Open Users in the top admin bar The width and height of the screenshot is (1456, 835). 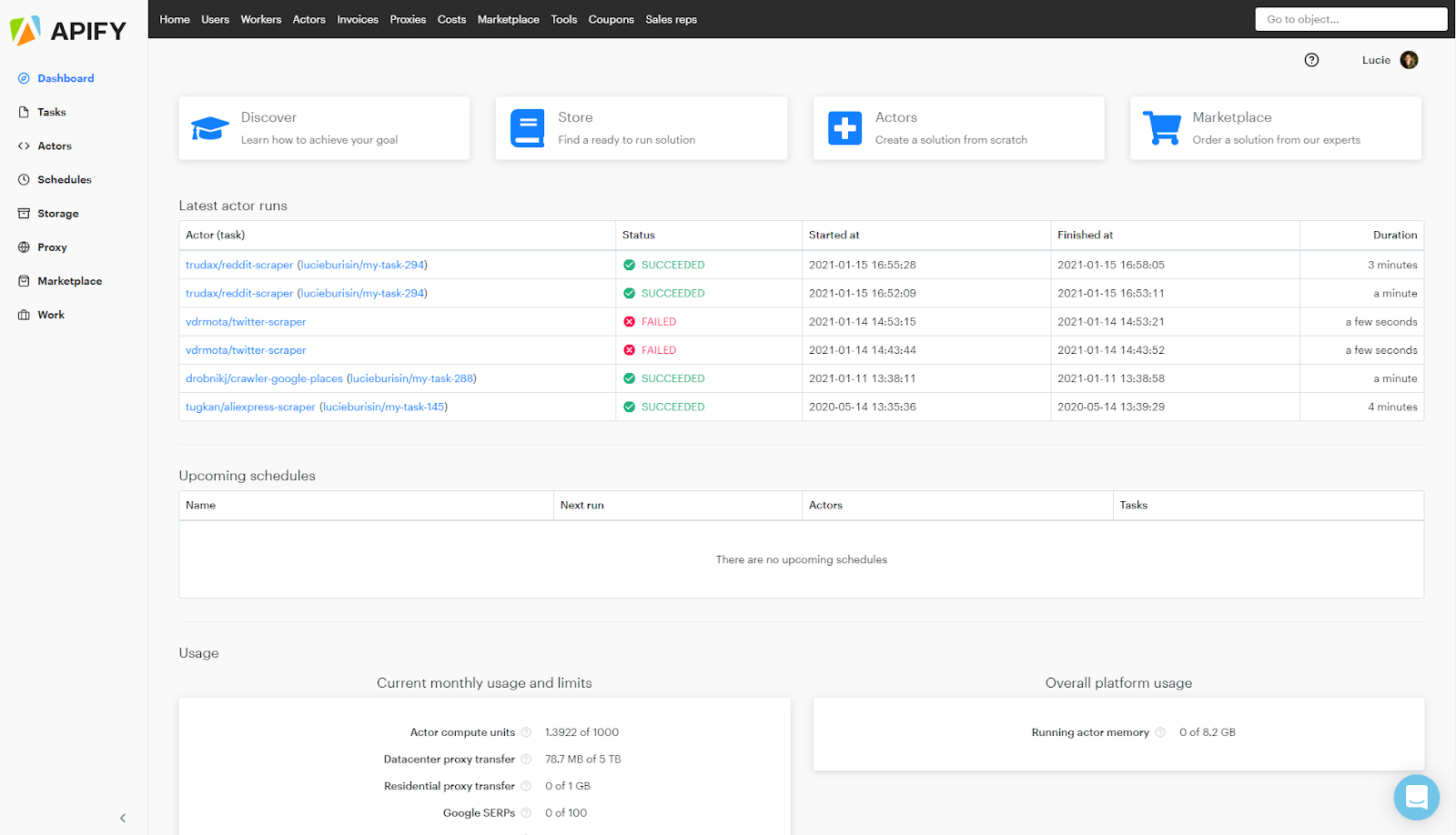tap(216, 19)
